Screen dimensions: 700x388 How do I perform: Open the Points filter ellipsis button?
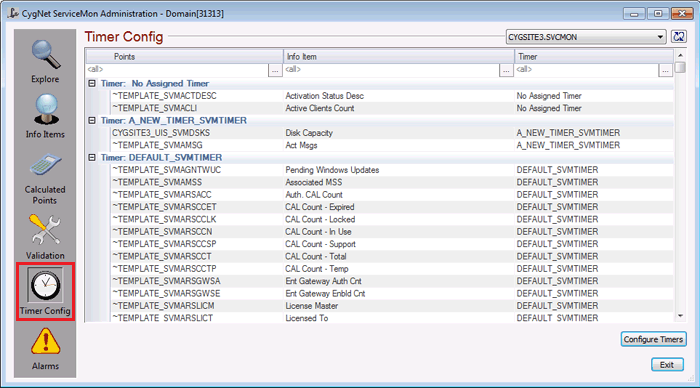275,70
